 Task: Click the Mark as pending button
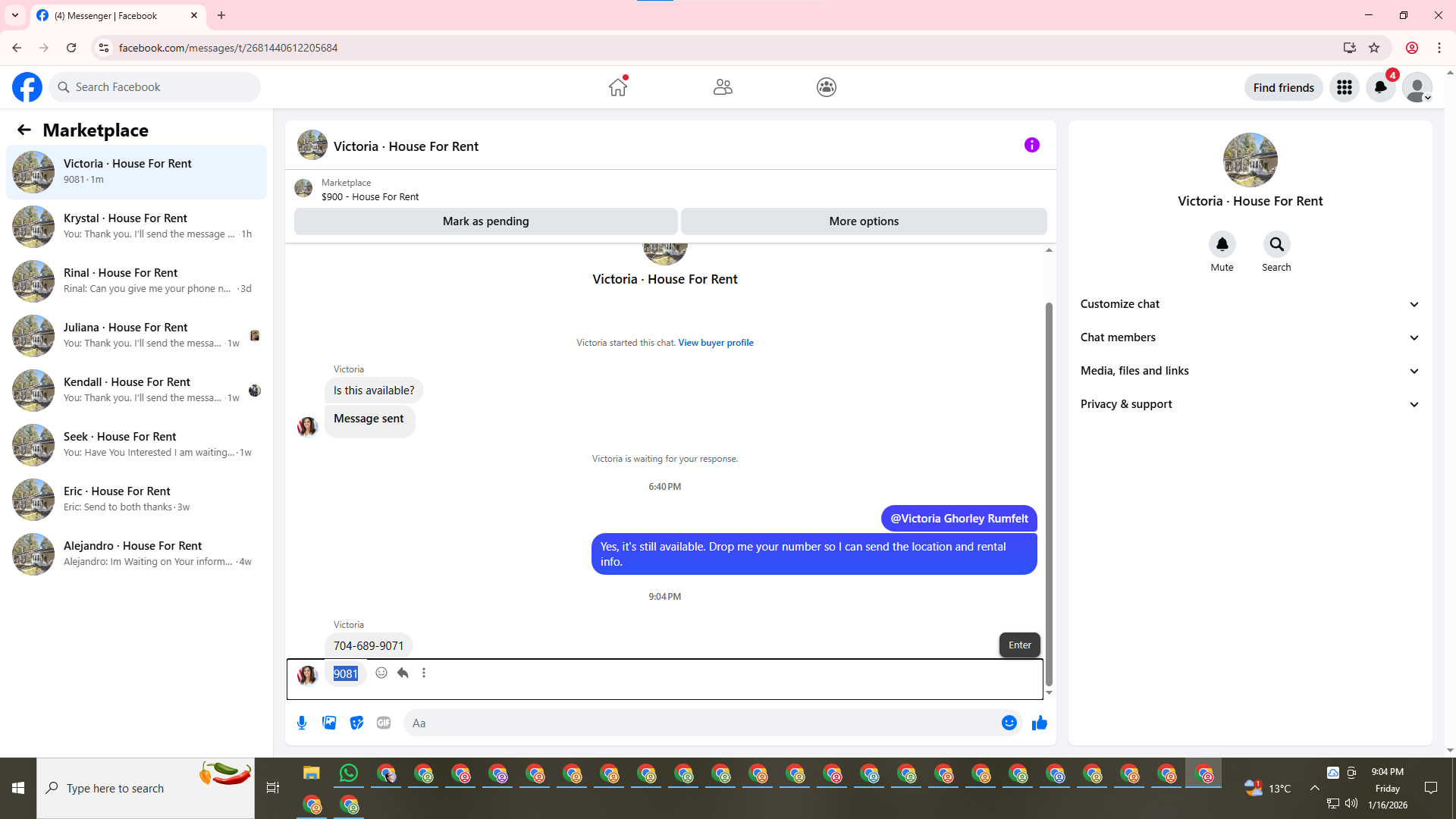click(x=485, y=221)
